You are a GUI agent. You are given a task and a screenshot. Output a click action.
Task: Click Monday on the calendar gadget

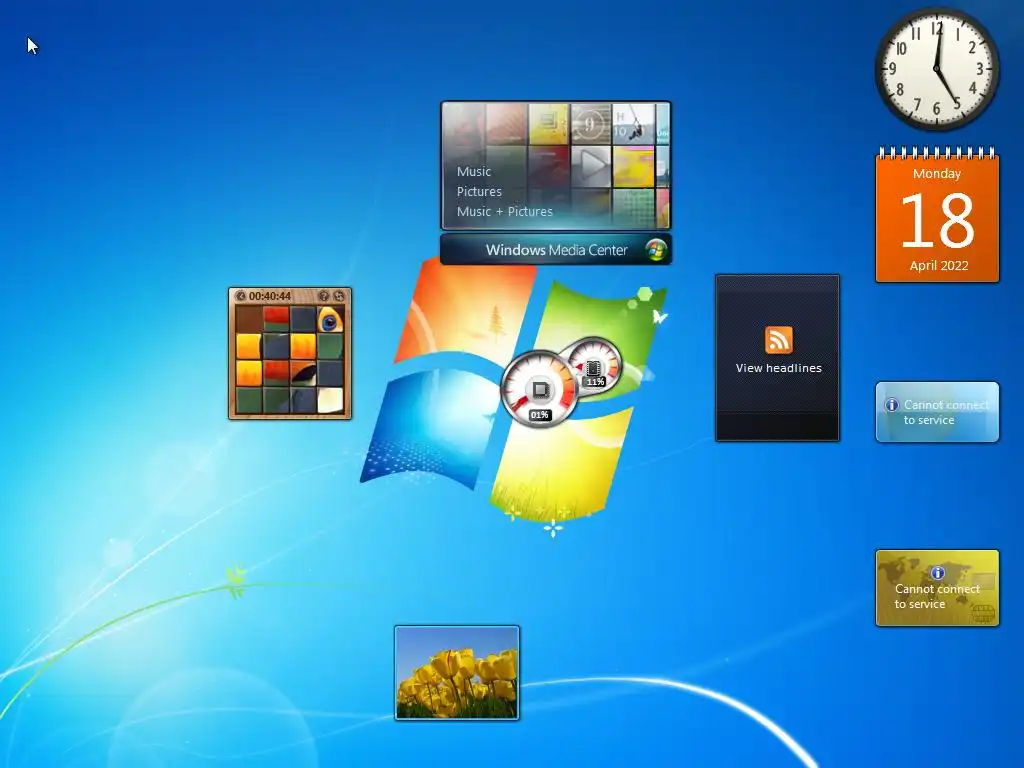click(x=937, y=174)
